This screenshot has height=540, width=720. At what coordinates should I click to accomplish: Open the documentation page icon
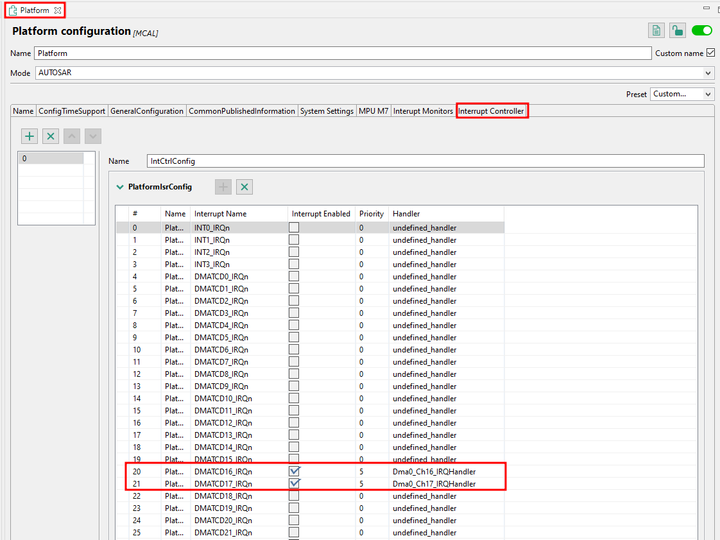[x=656, y=31]
